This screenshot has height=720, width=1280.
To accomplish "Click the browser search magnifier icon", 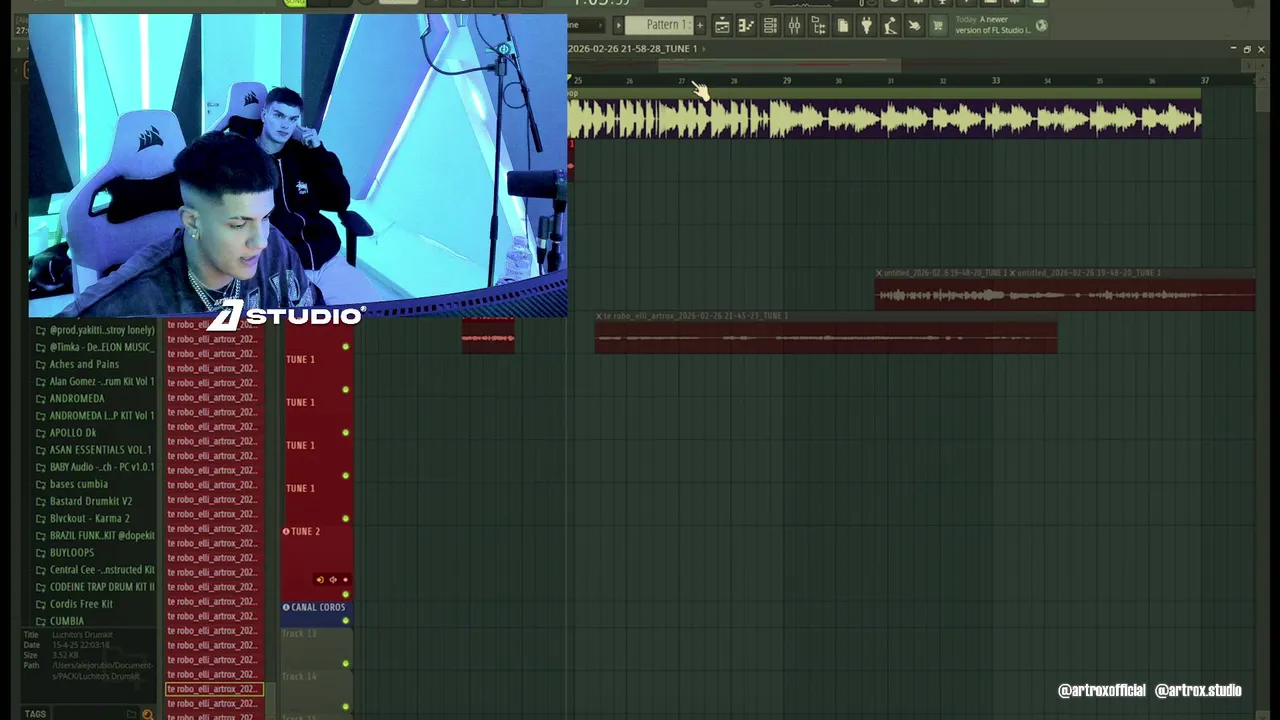I will click(x=148, y=714).
